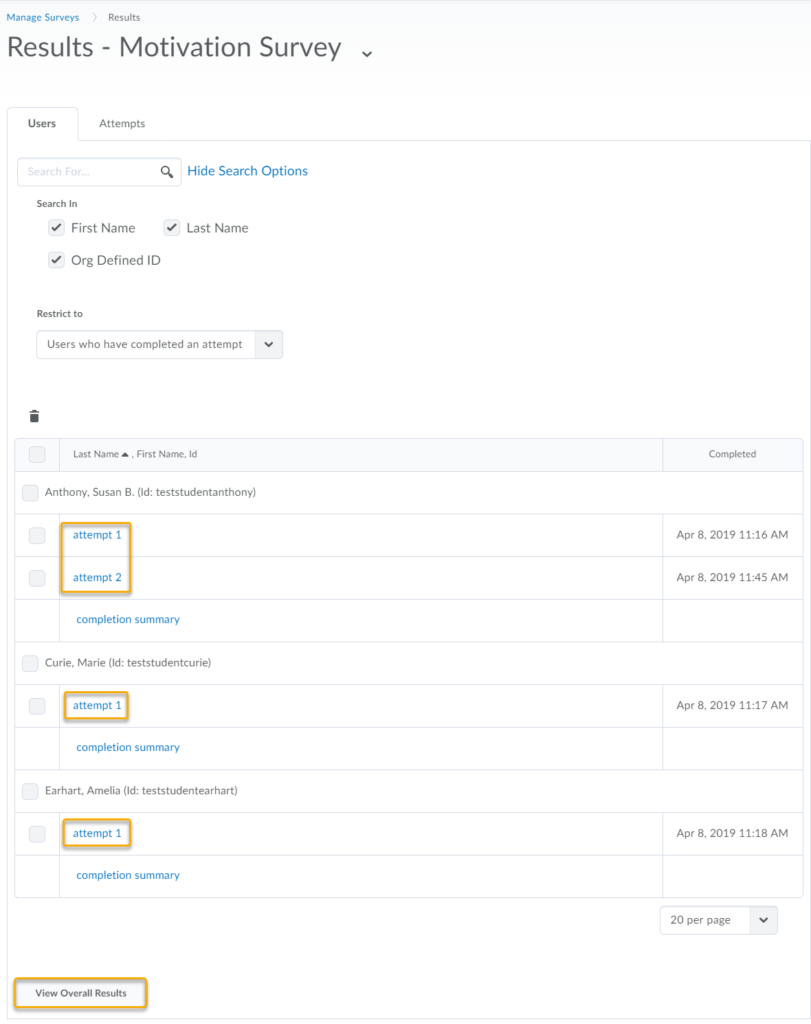The height and width of the screenshot is (1024, 811).
Task: Uncheck the Last Name checkbox
Action: point(172,228)
